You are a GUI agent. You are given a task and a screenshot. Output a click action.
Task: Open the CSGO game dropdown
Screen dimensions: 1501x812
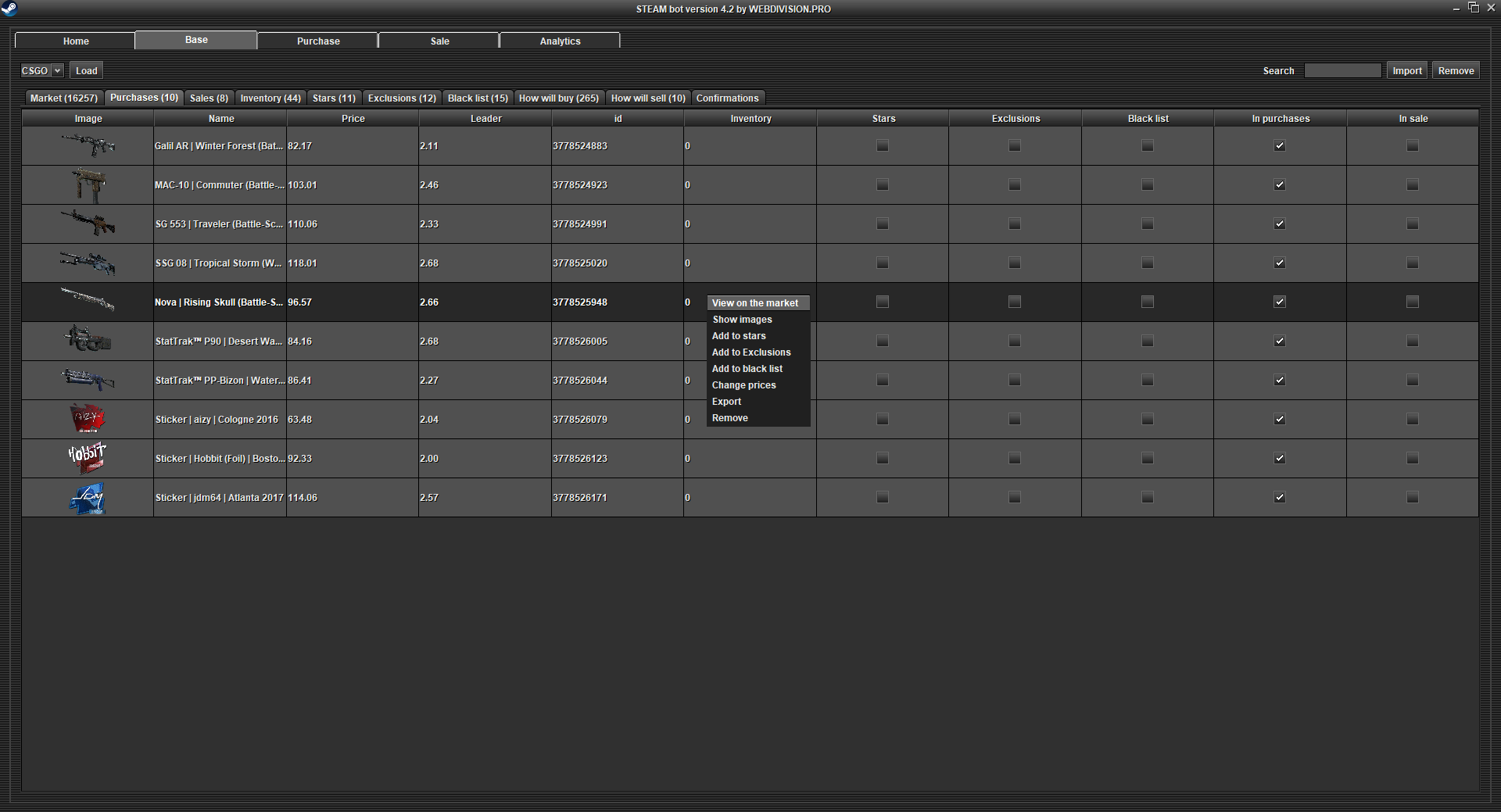click(x=41, y=70)
